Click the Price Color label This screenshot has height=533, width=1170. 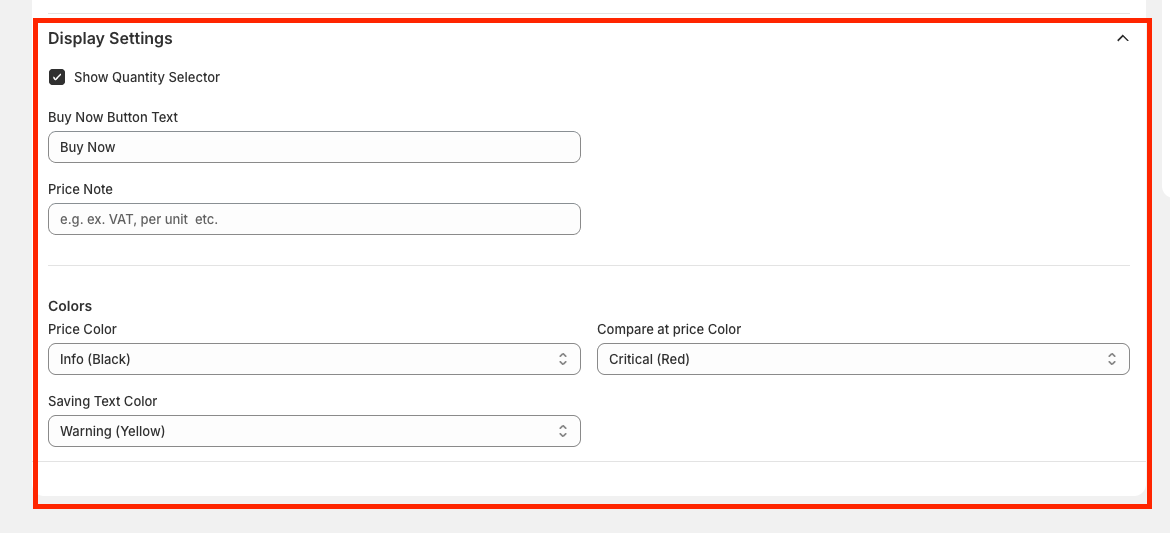(x=82, y=329)
